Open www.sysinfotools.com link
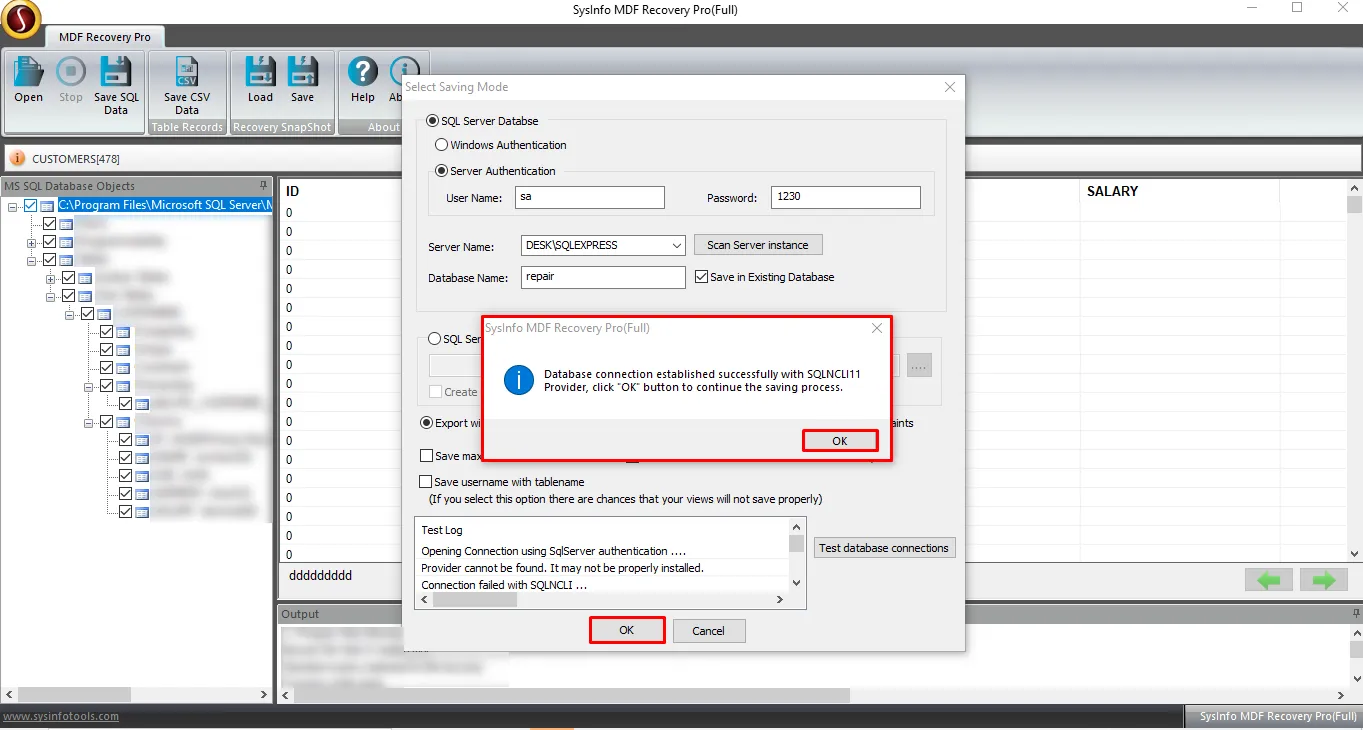The height and width of the screenshot is (730, 1363). pos(61,716)
